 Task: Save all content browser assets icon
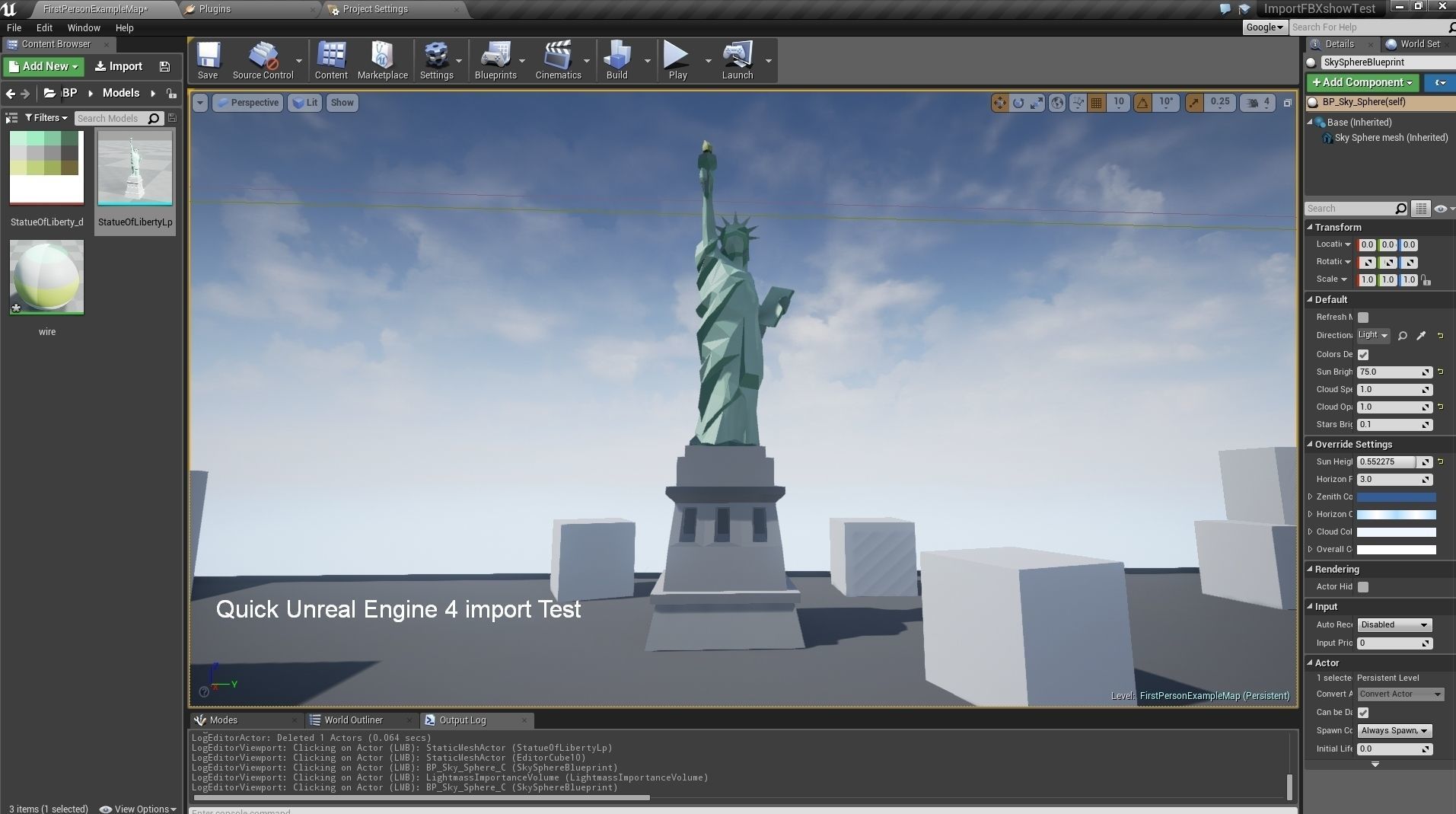coord(164,67)
